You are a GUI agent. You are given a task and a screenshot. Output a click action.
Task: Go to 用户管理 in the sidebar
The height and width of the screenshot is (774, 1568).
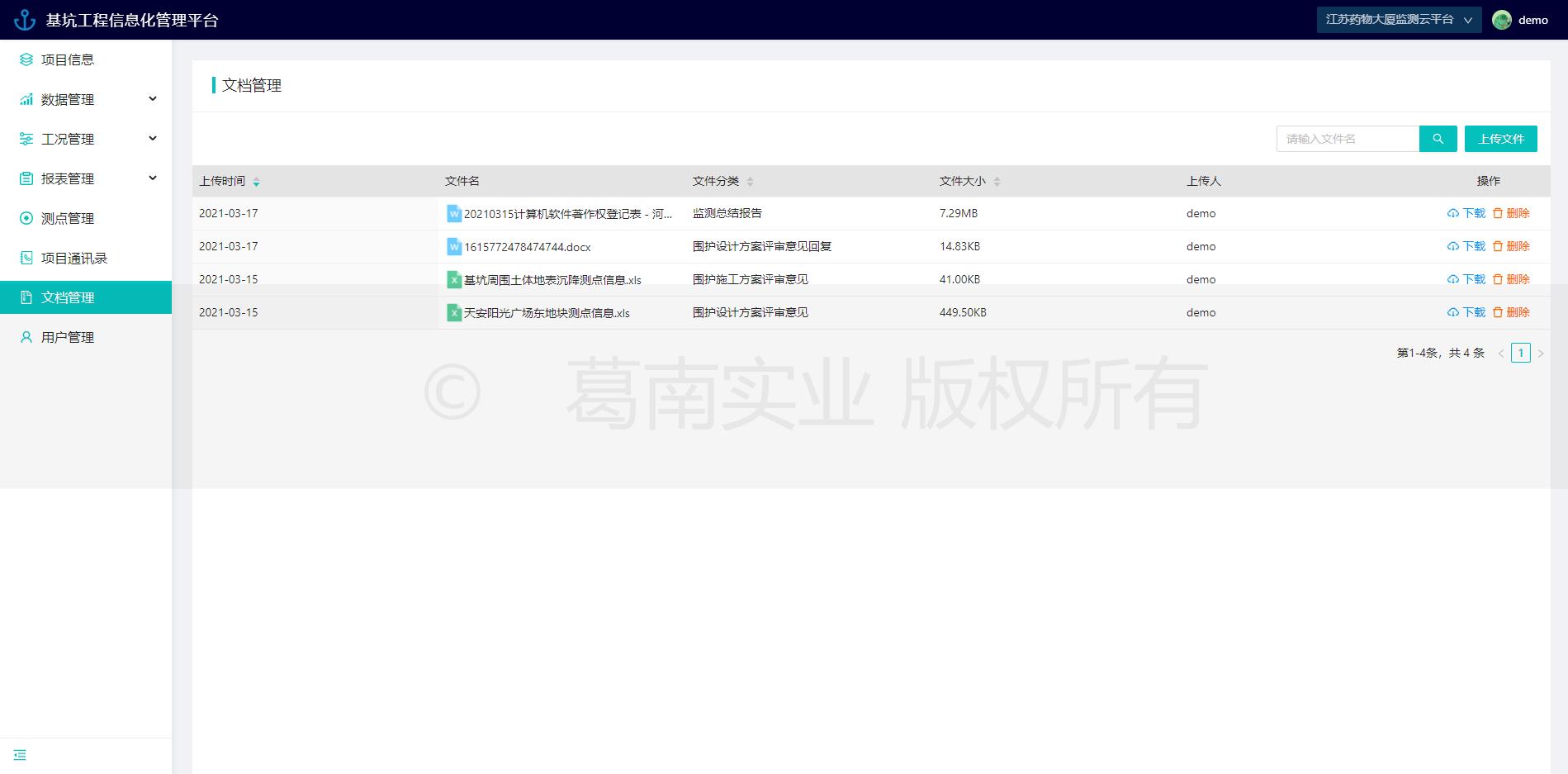click(x=68, y=337)
